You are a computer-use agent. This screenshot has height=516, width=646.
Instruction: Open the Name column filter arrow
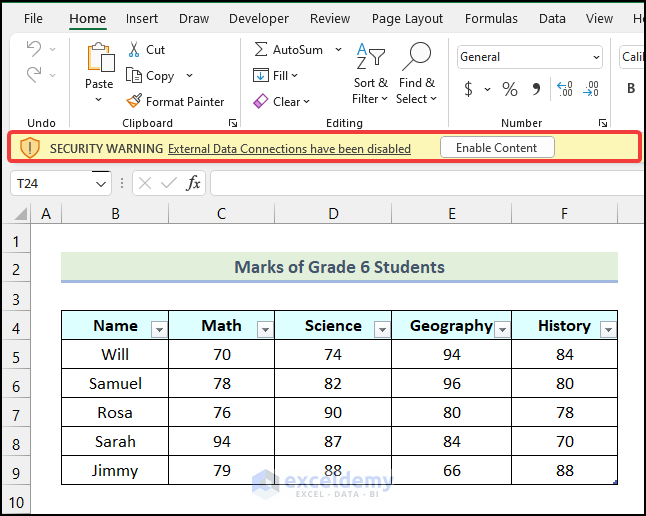(158, 329)
